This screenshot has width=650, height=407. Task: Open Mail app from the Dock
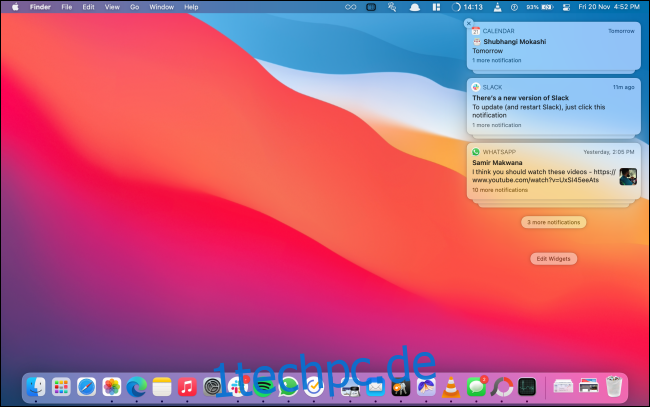click(376, 387)
